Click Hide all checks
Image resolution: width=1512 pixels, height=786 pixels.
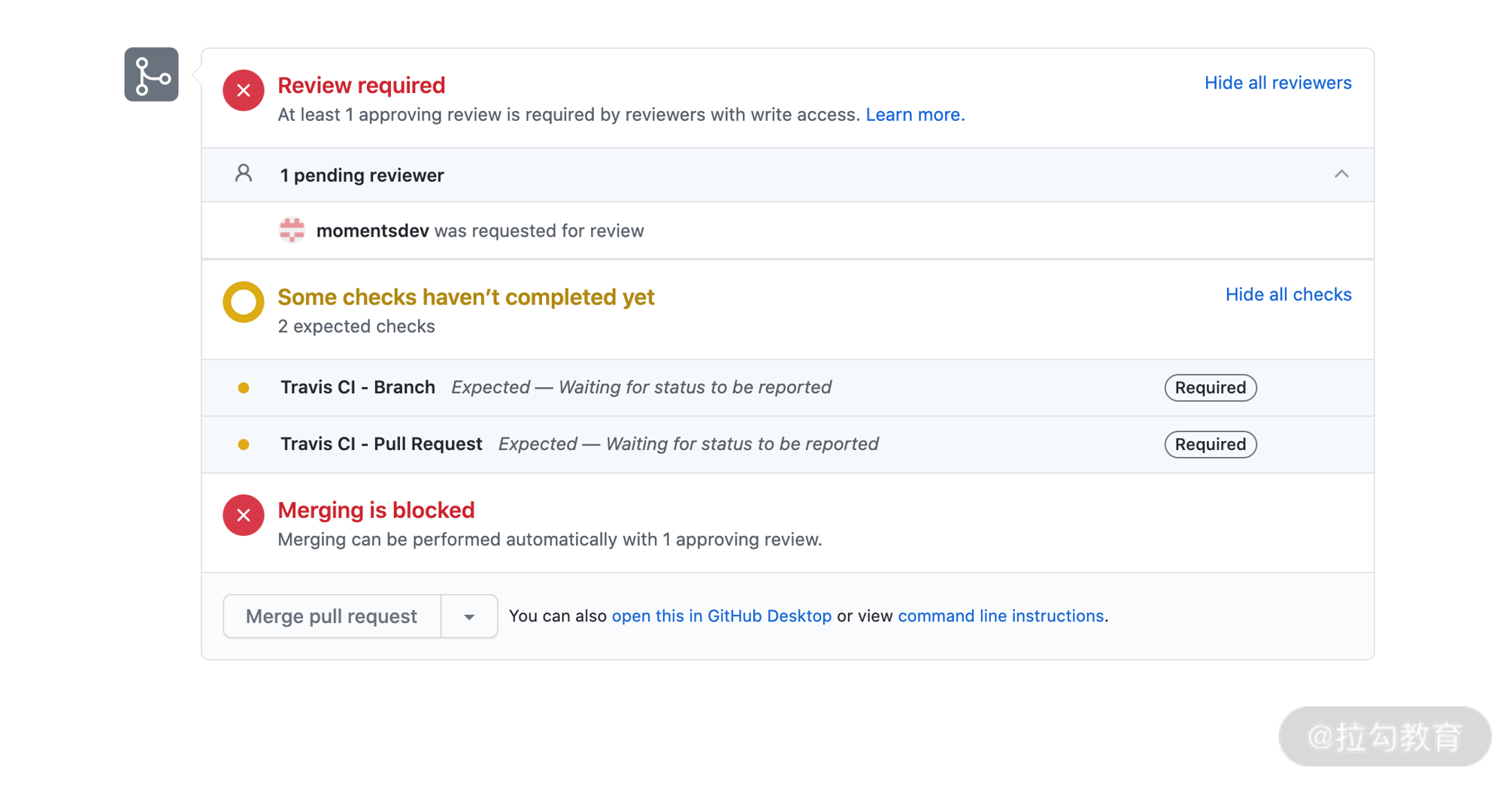coord(1288,295)
